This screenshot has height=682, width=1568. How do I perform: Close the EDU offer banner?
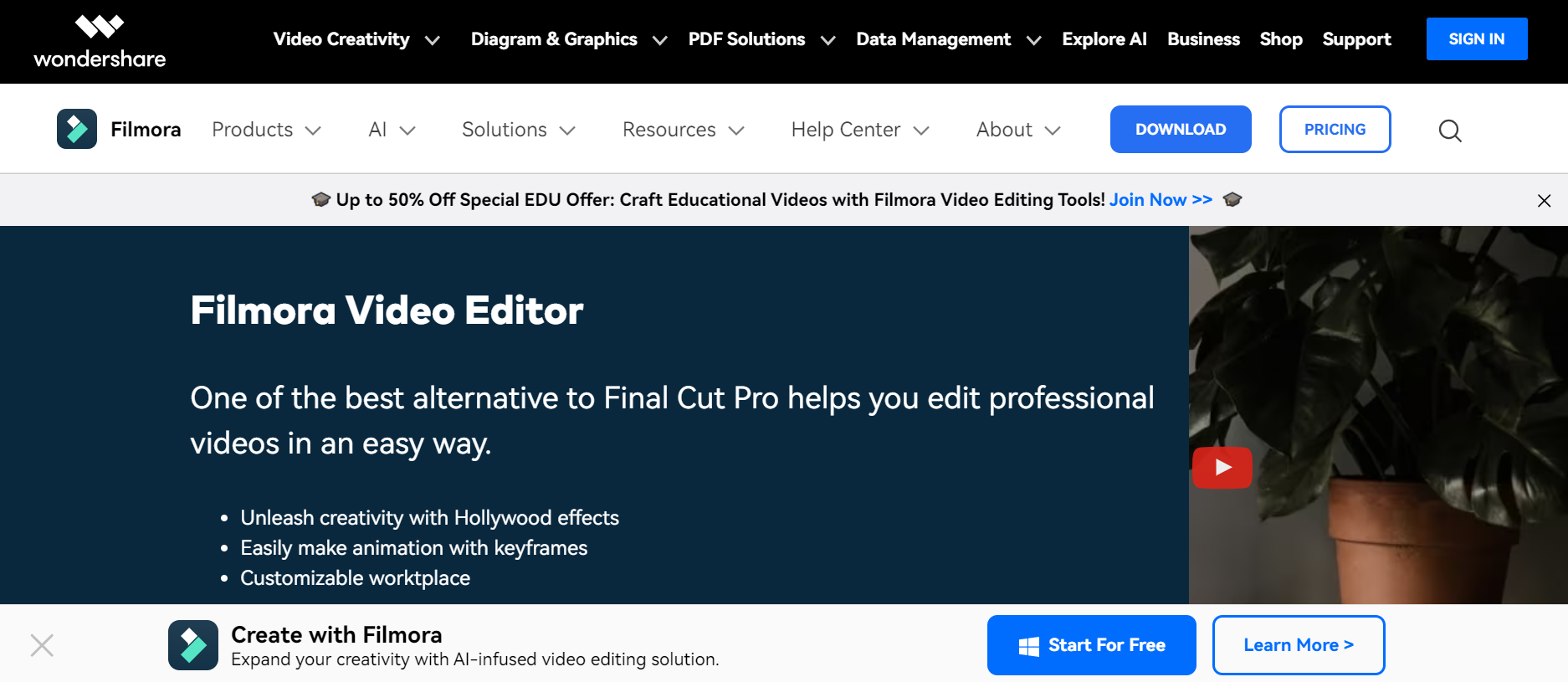pos(1544,201)
